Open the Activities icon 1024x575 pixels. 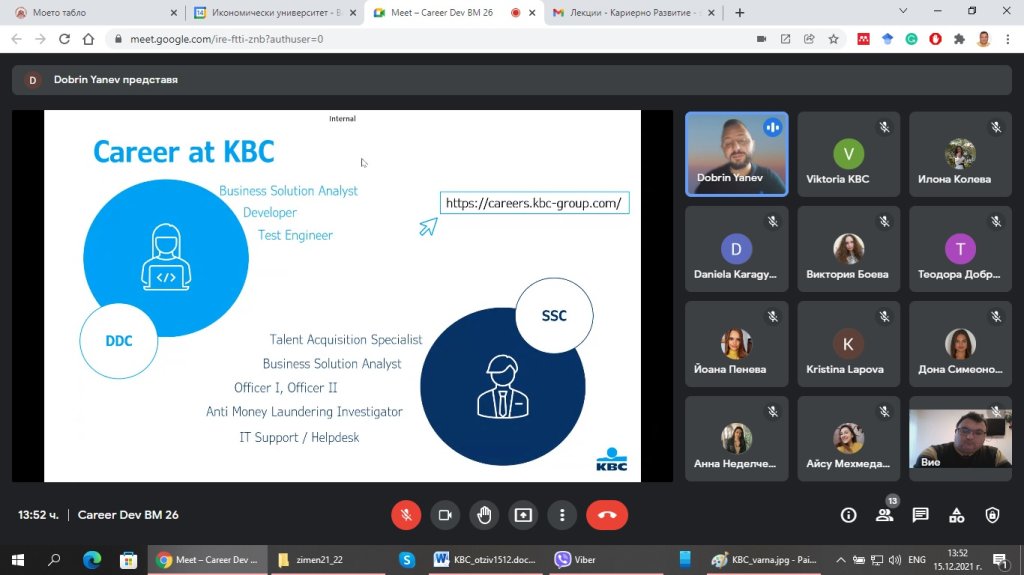(957, 516)
